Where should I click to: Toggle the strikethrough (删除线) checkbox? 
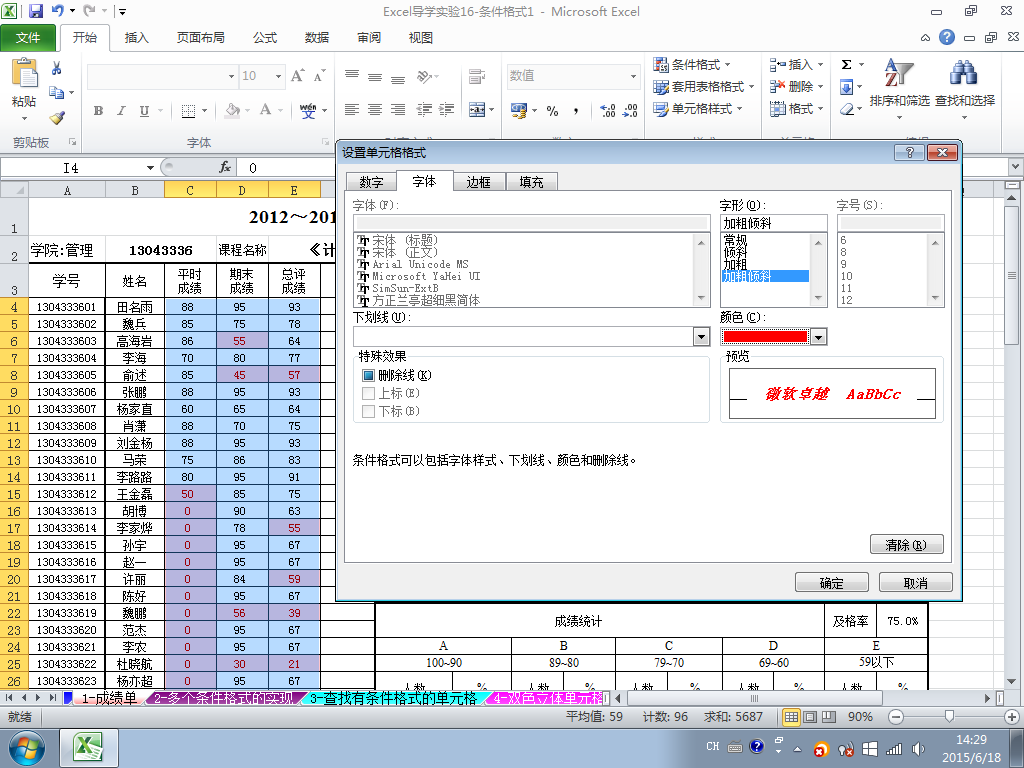pyautogui.click(x=369, y=375)
